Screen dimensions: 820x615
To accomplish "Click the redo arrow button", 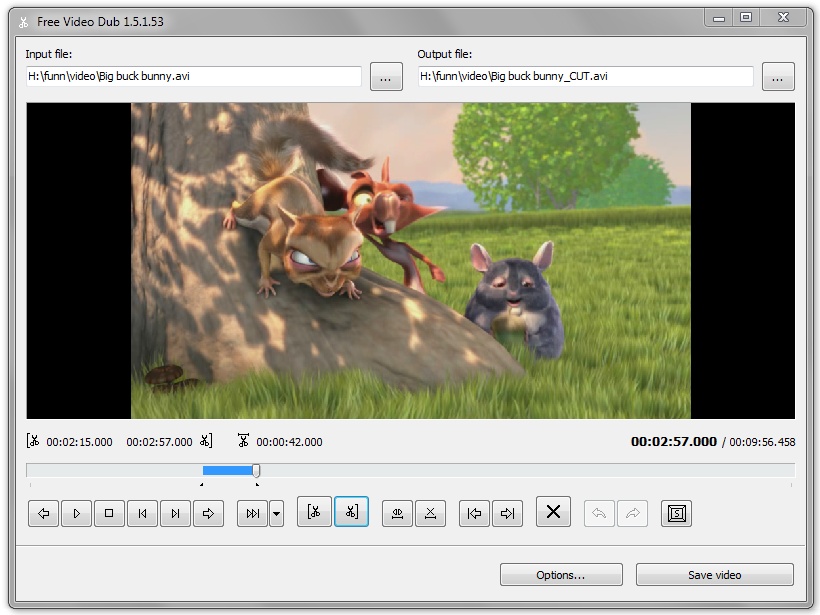I will pyautogui.click(x=632, y=514).
